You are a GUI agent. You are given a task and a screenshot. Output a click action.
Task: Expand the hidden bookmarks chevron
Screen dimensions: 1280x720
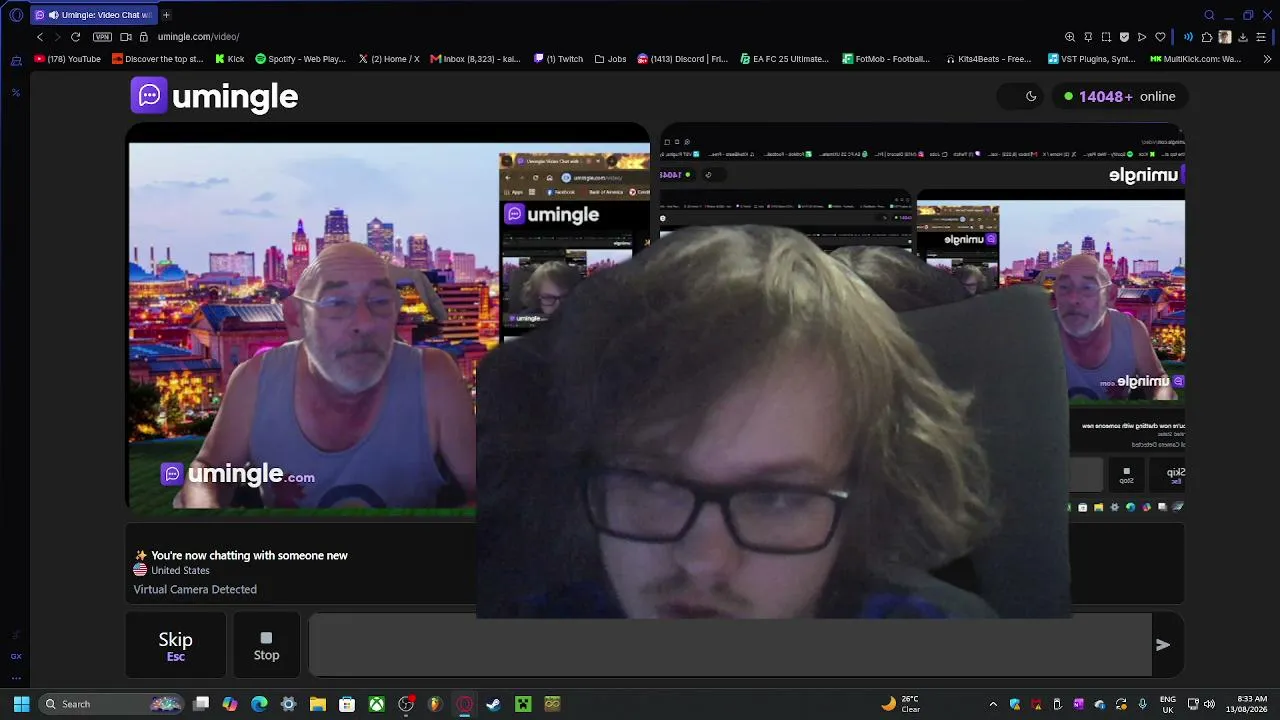click(1267, 59)
